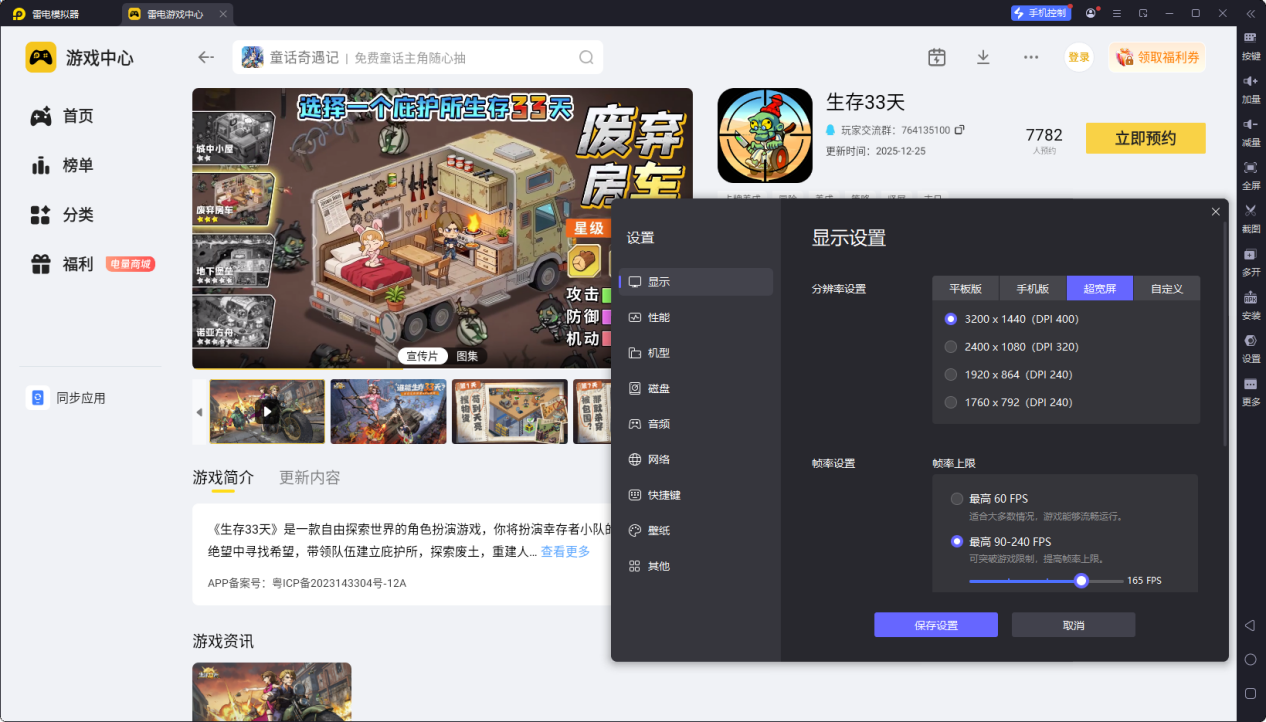Click the FPS limit slider handle
Screen dimensions: 1266x722
[x=1081, y=580]
